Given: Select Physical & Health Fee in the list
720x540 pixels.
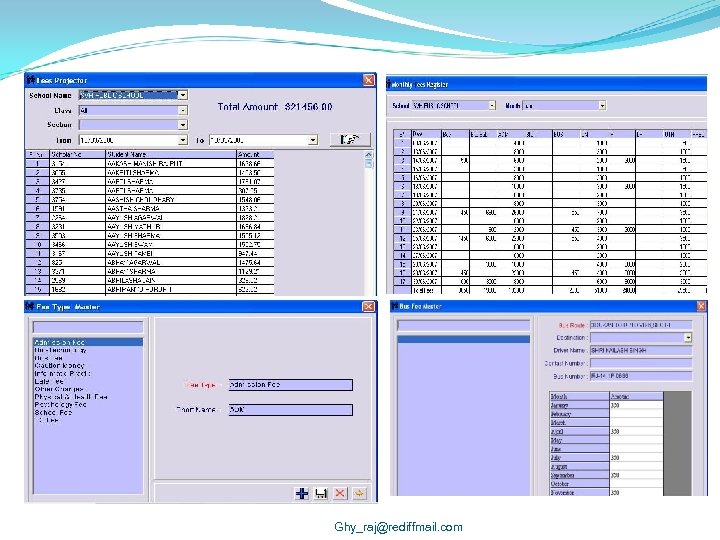Looking at the screenshot, I should [71, 397].
